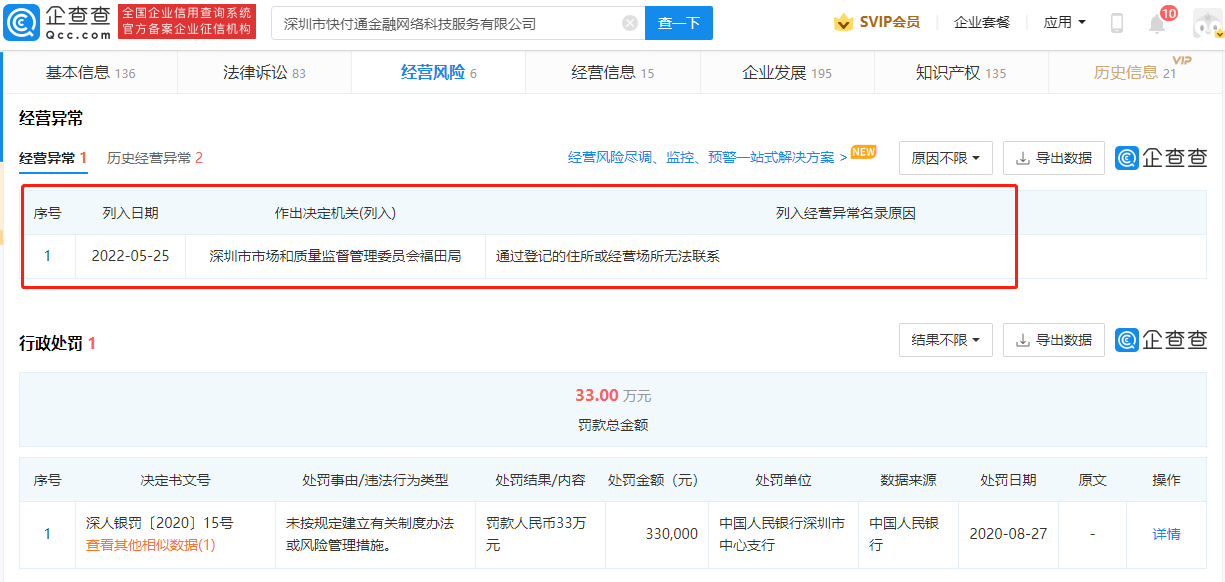
Task: Open the Qcc.com logo home link
Action: [x=57, y=22]
